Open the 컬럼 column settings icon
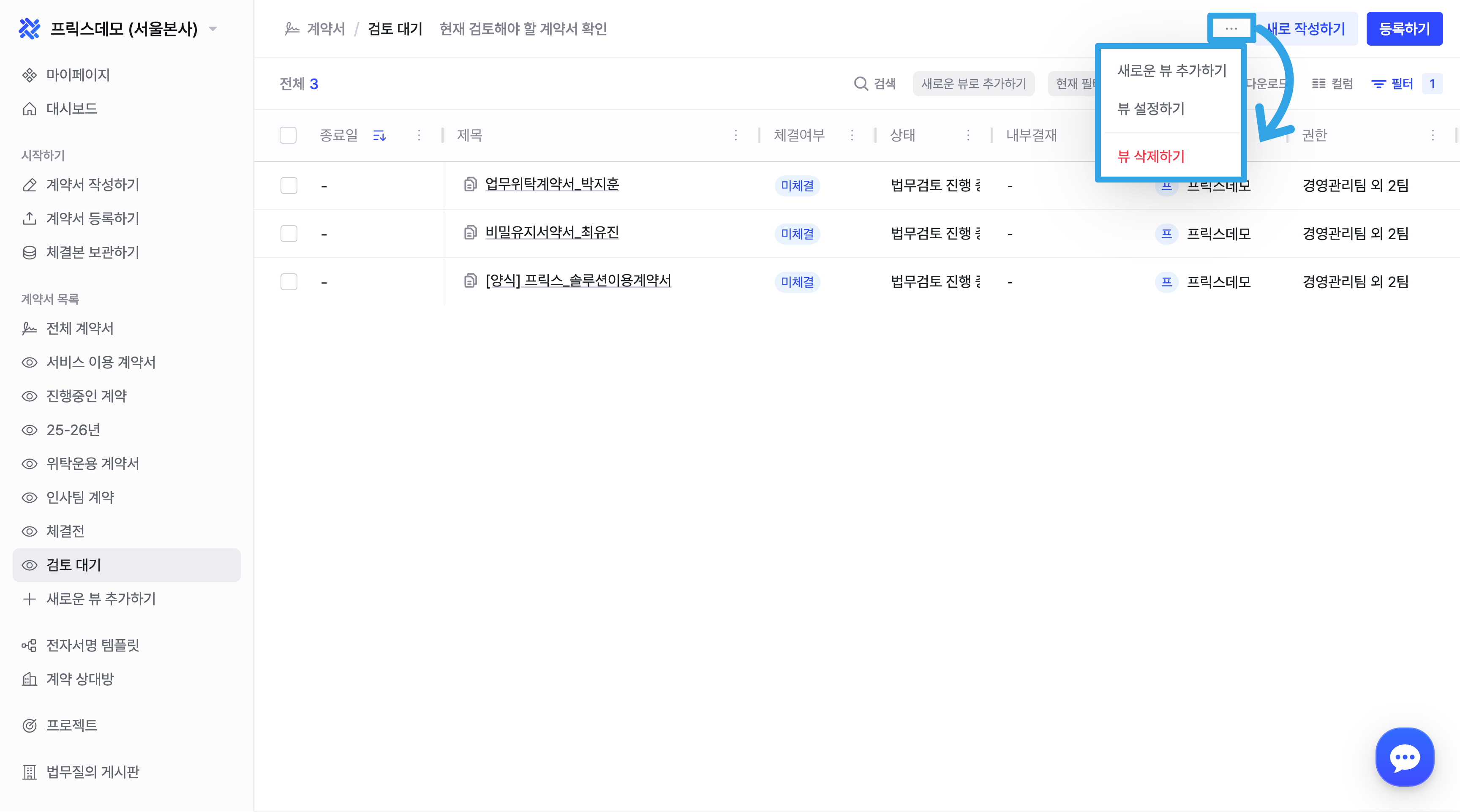 pos(1319,84)
